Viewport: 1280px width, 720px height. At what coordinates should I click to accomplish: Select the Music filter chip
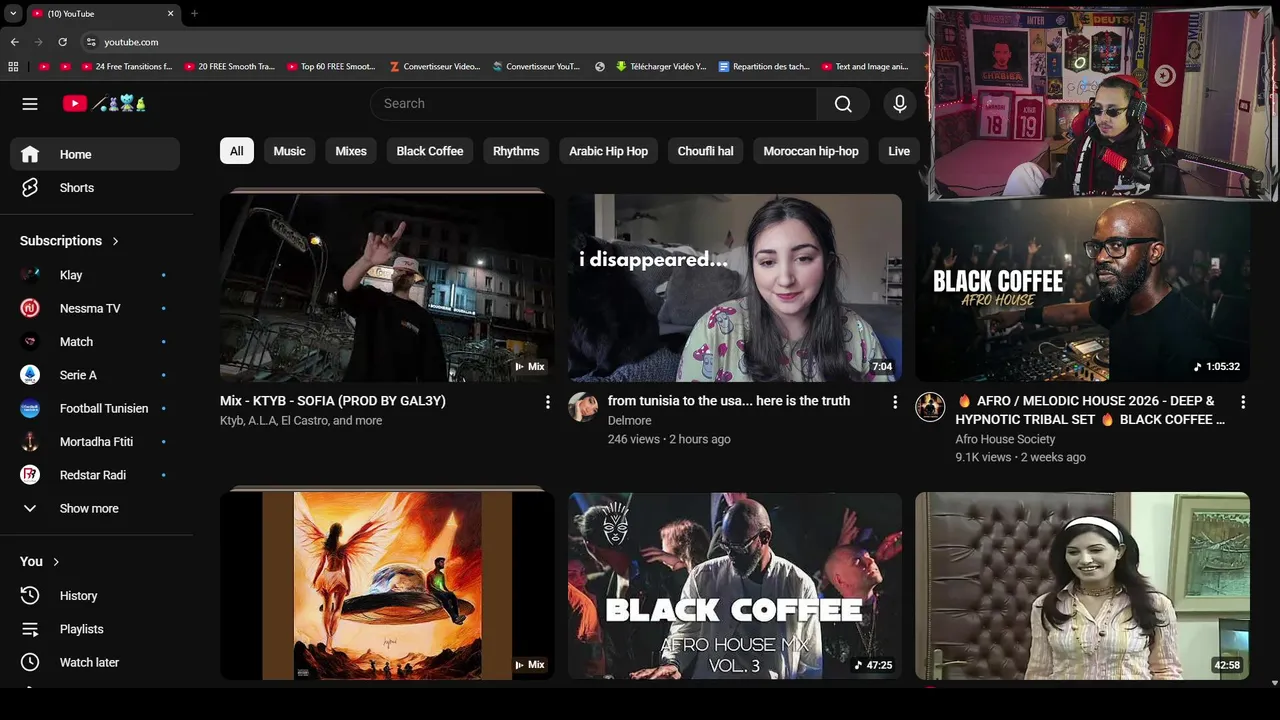coord(289,151)
